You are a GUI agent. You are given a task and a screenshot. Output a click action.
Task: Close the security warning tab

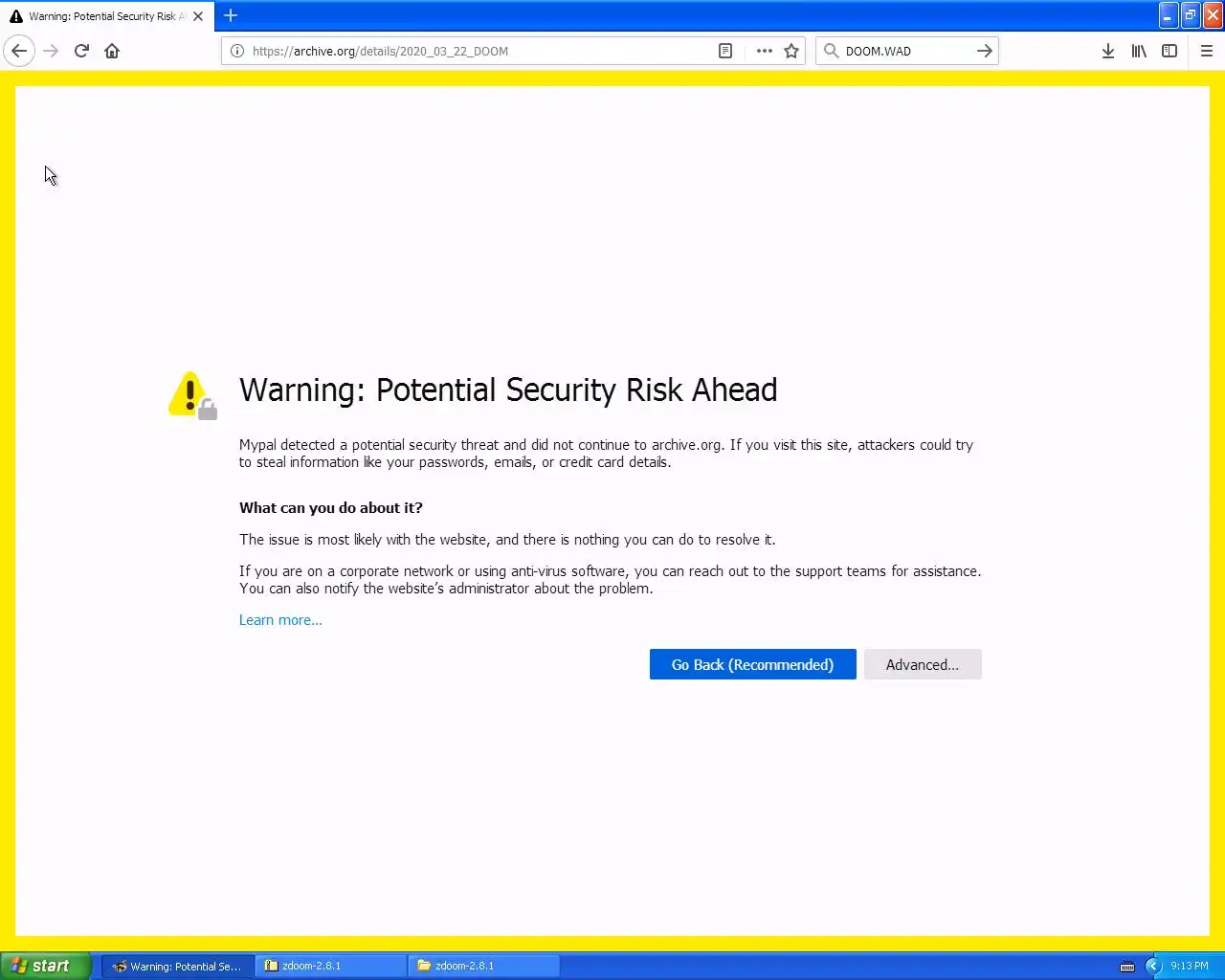(198, 16)
